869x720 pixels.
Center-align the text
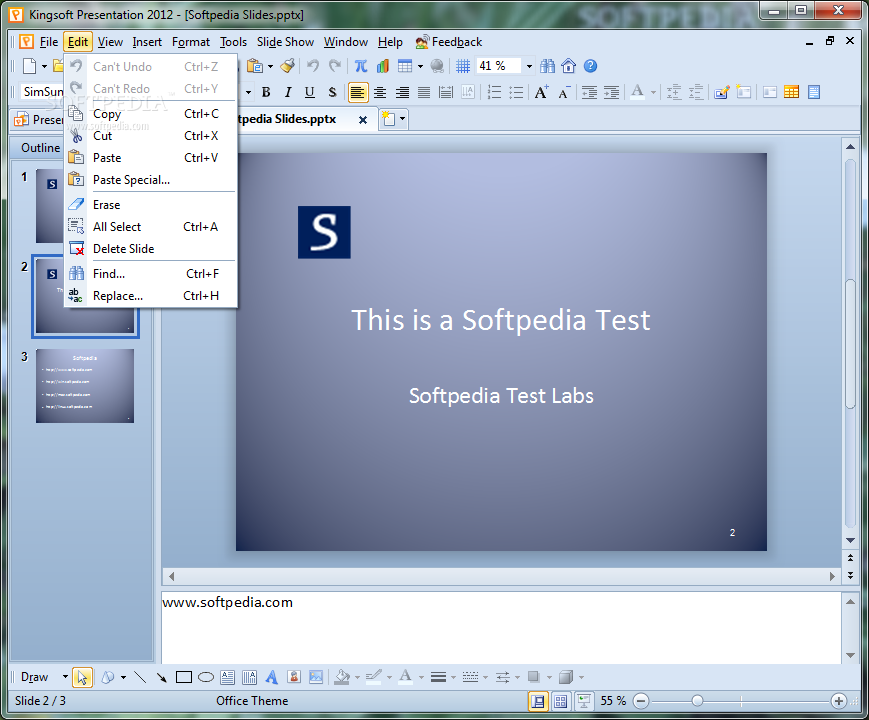coord(380,92)
